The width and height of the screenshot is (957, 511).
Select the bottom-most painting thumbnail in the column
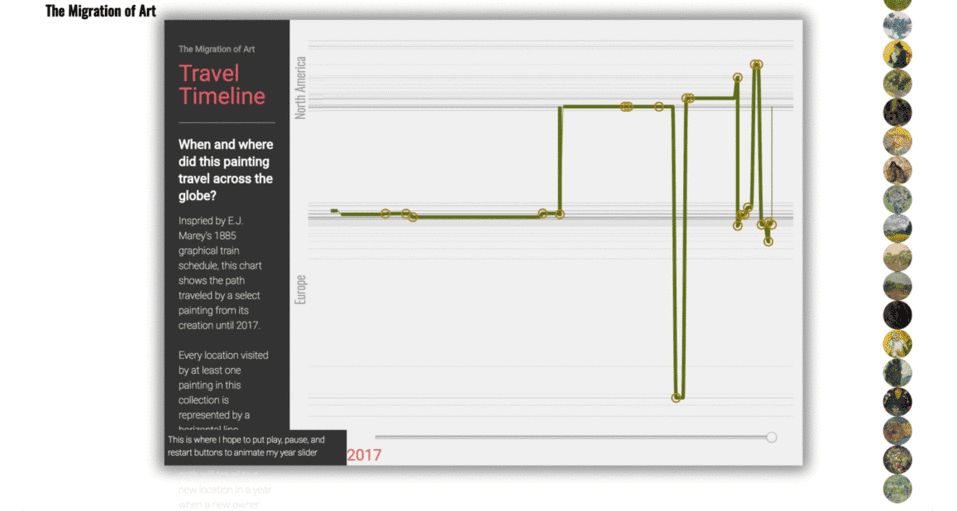coord(898,489)
